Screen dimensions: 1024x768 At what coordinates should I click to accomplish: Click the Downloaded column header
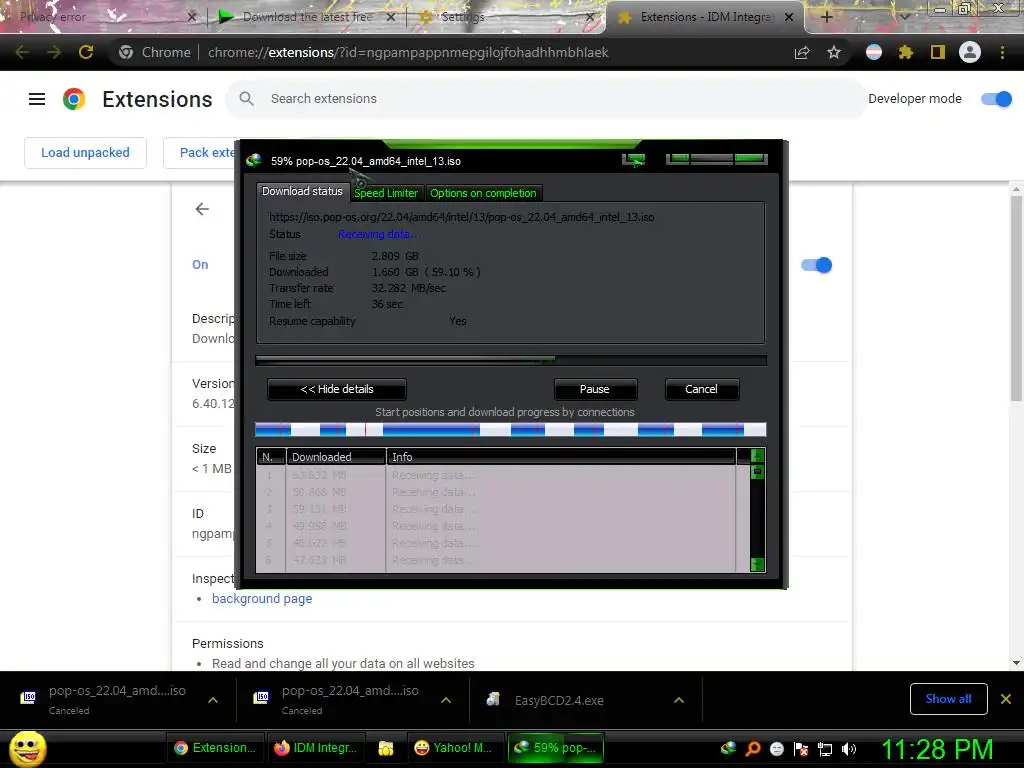(336, 456)
